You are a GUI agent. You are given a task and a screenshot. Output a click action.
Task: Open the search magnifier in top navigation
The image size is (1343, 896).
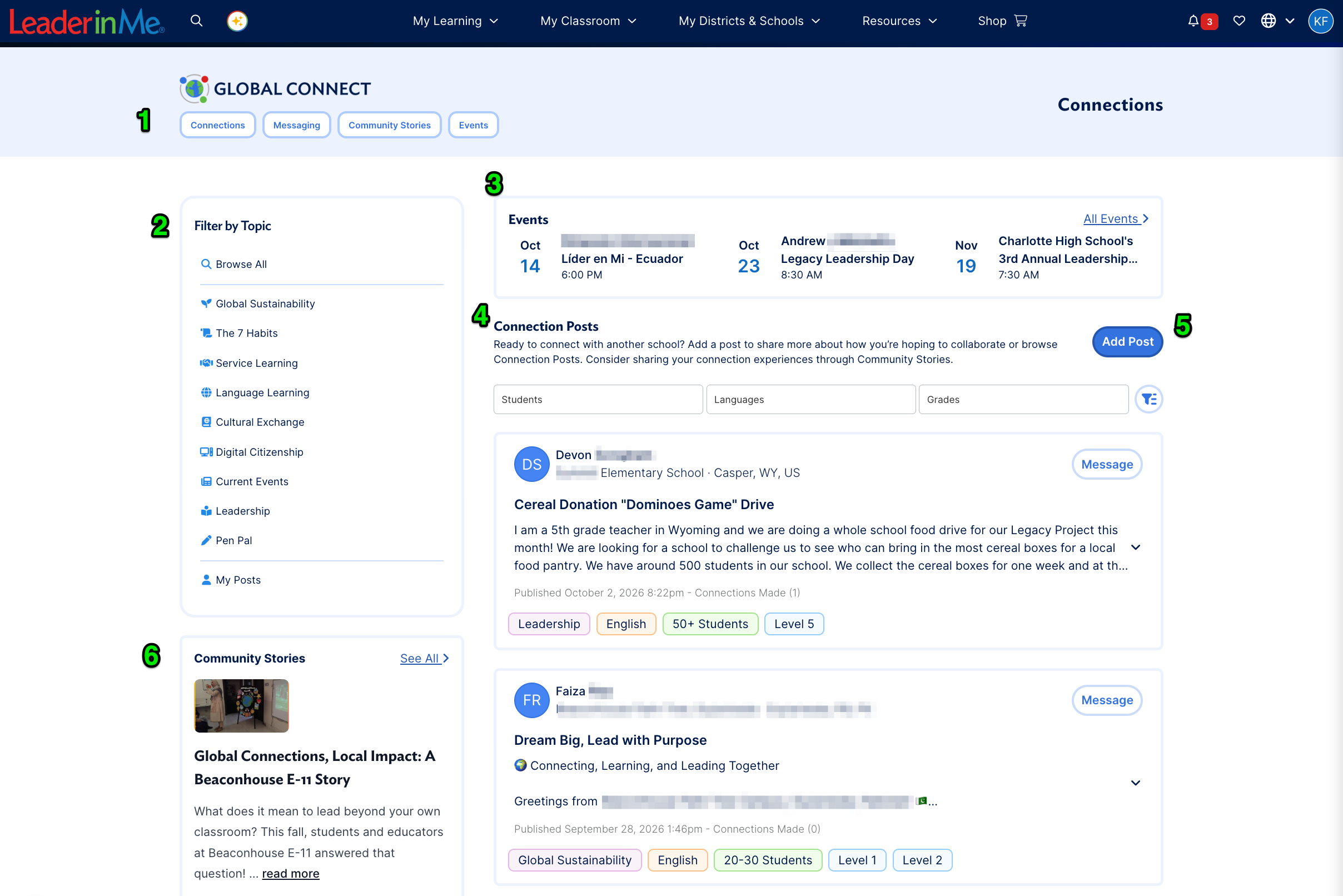196,21
